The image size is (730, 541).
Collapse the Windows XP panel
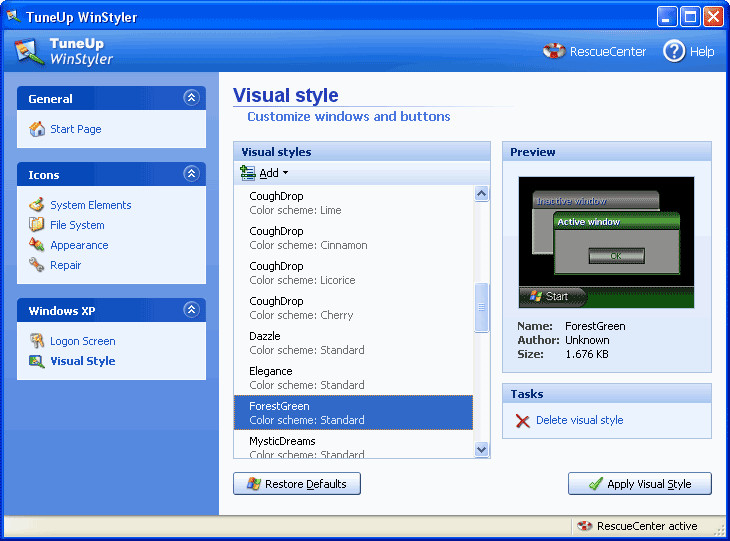191,310
